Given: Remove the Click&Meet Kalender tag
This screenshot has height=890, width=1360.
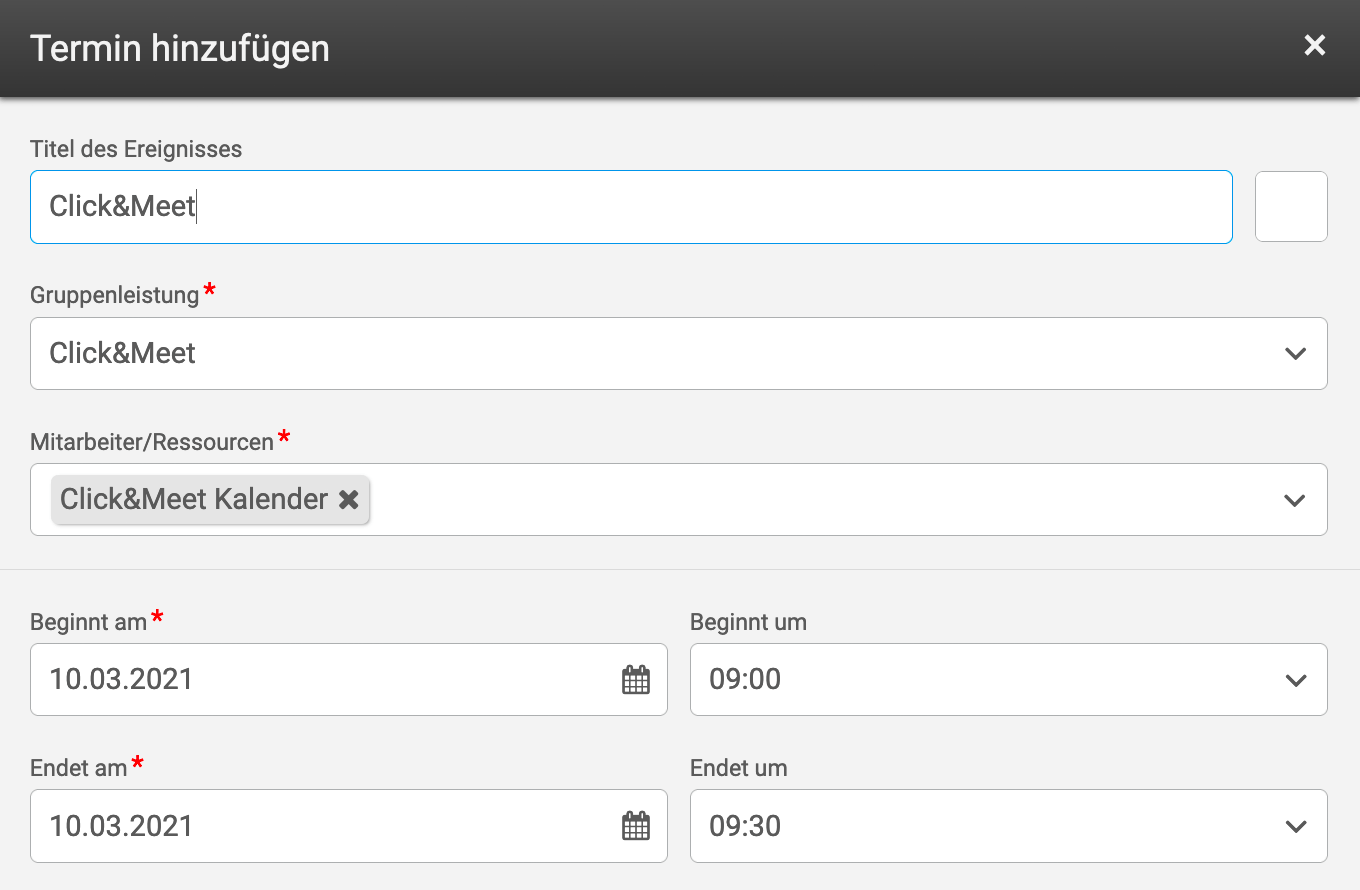Looking at the screenshot, I should [348, 500].
